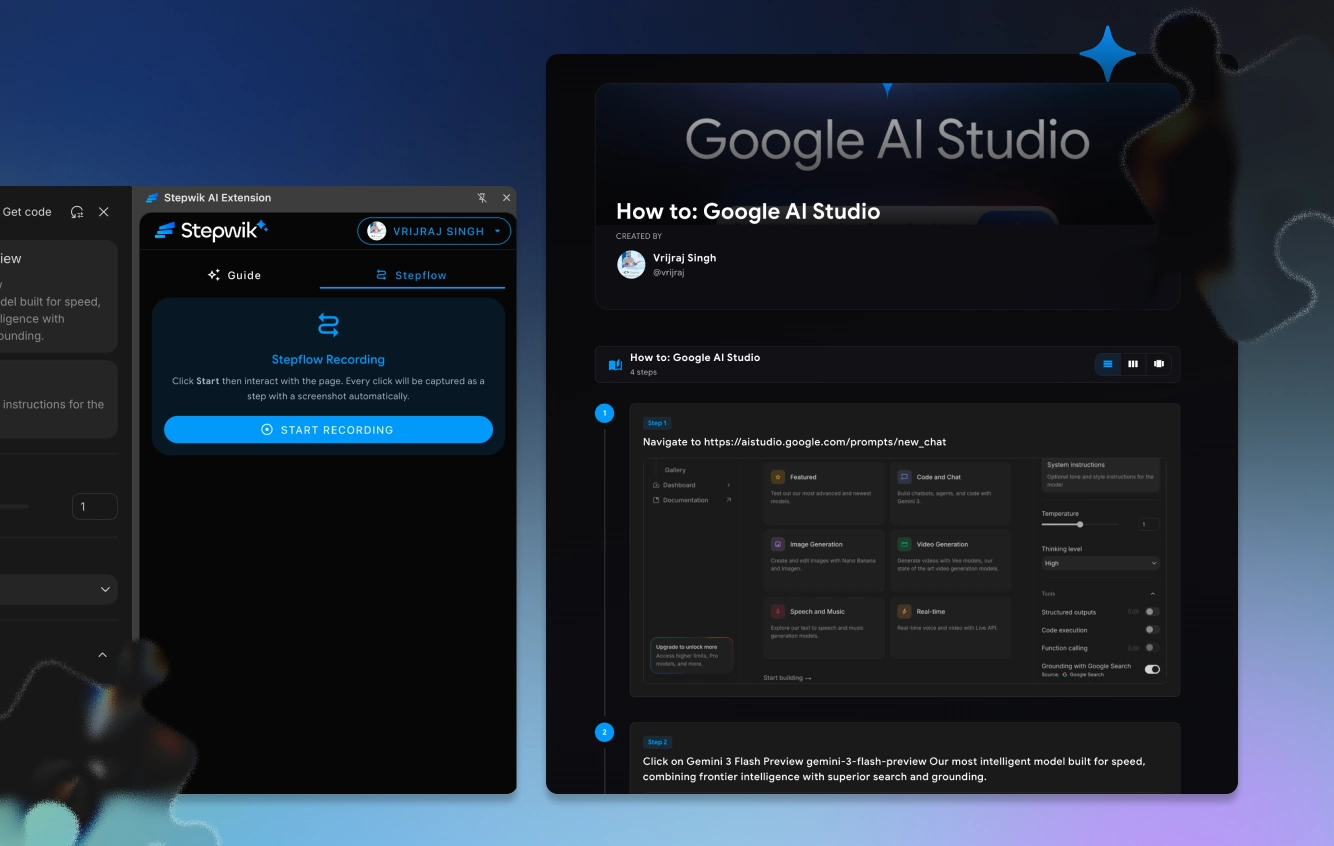Click the 'Step 2' badge label
1334x846 pixels.
coord(657,742)
